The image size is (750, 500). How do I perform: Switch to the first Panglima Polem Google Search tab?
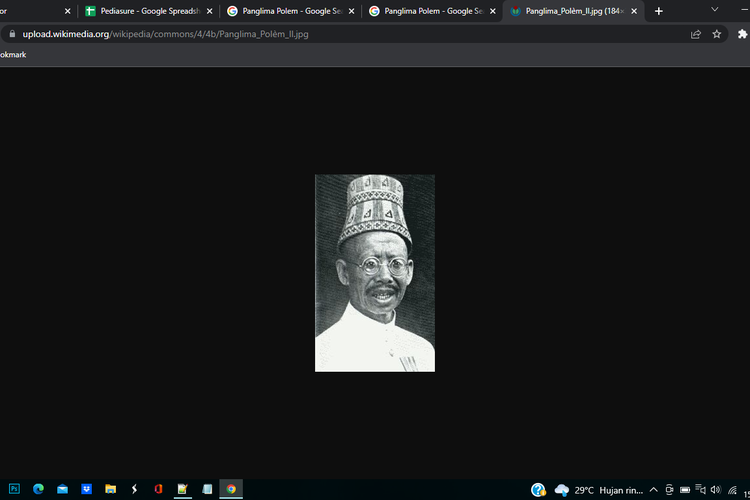[x=290, y=11]
